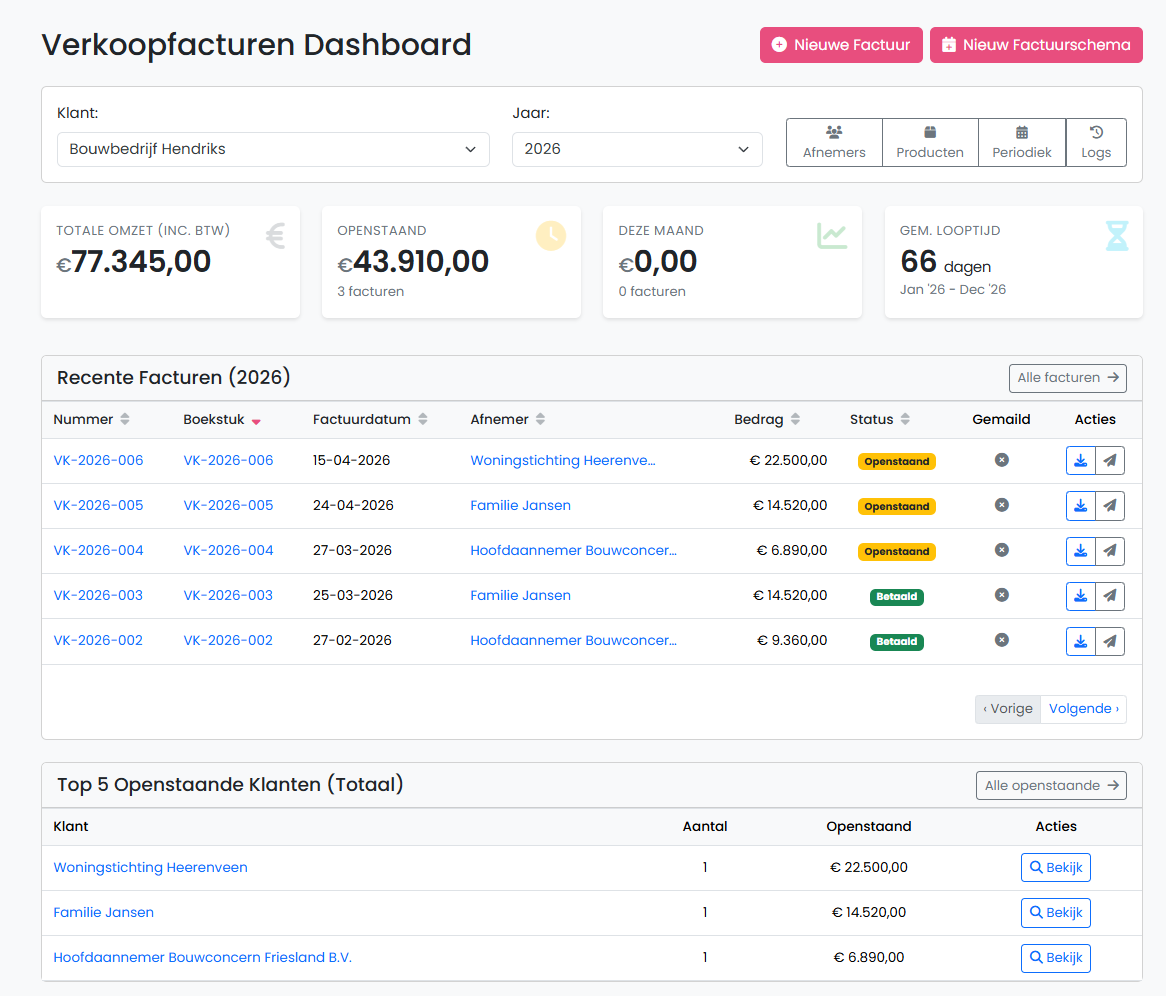The height and width of the screenshot is (996, 1166).
Task: Click the € 6.890,00 amount in top klanten list
Action: [x=869, y=957]
